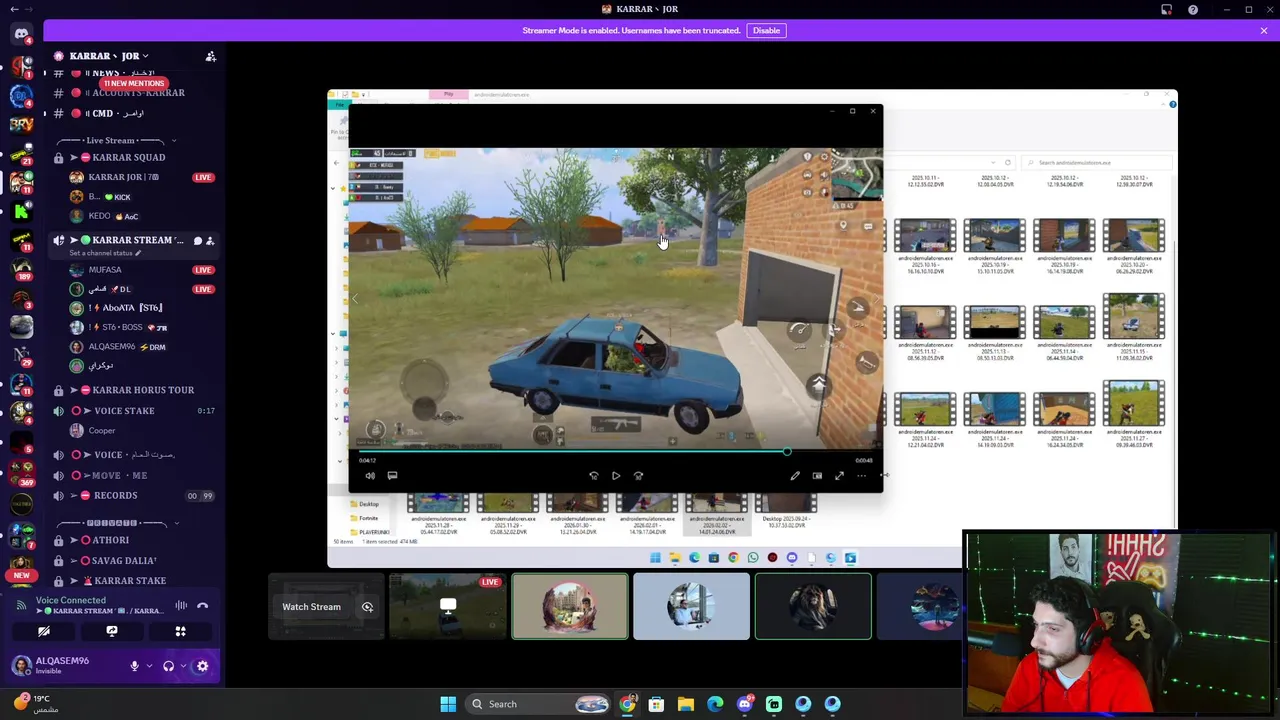Click more options dots in streamed player
The image size is (1280, 720).
click(861, 476)
